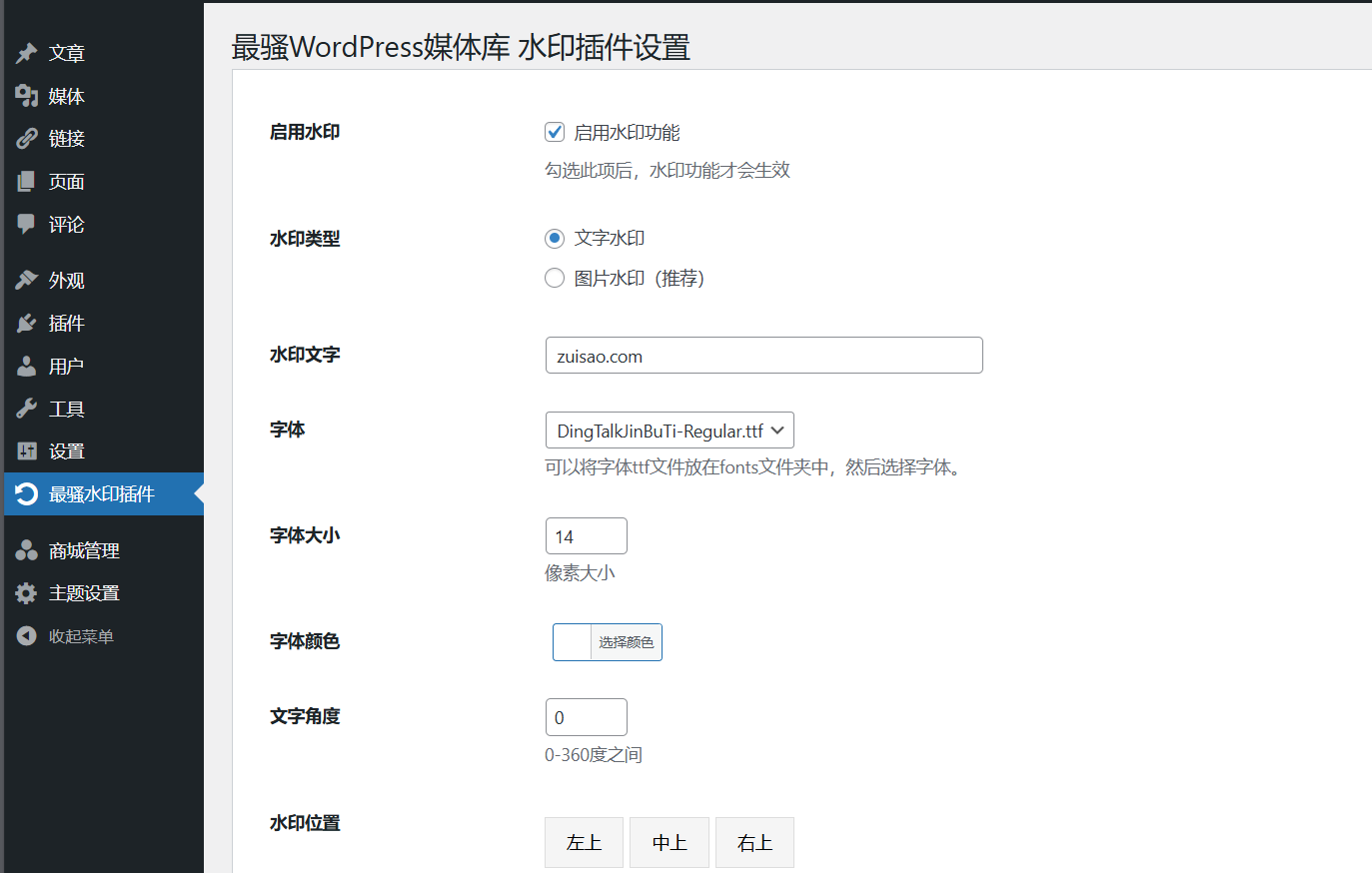Click the 选择颜色 button
This screenshot has width=1372, height=873.
pos(627,642)
